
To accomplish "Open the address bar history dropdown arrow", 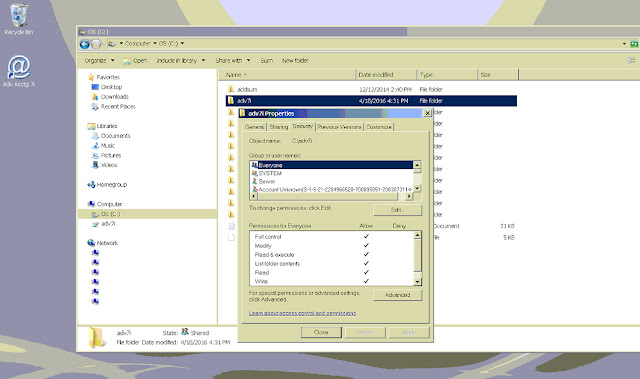I will click(x=624, y=44).
